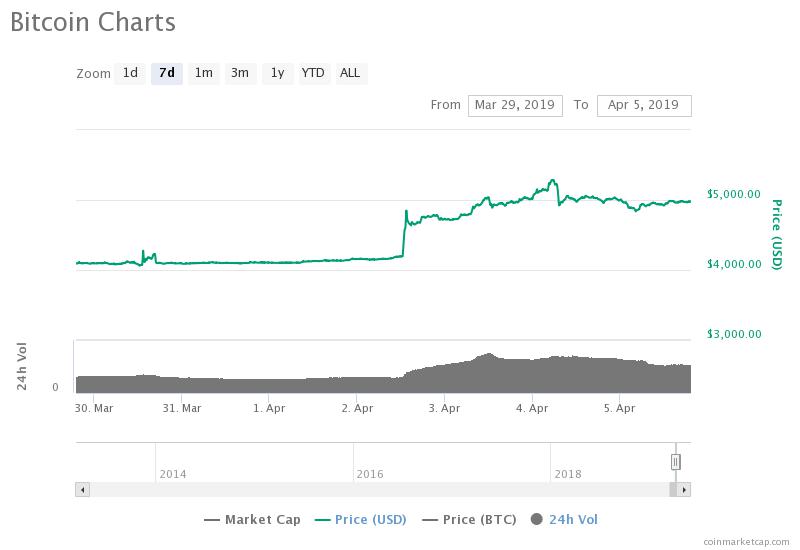The width and height of the screenshot is (800, 550).
Task: Click the 24h Vol gray circle icon
Action: pyautogui.click(x=537, y=519)
